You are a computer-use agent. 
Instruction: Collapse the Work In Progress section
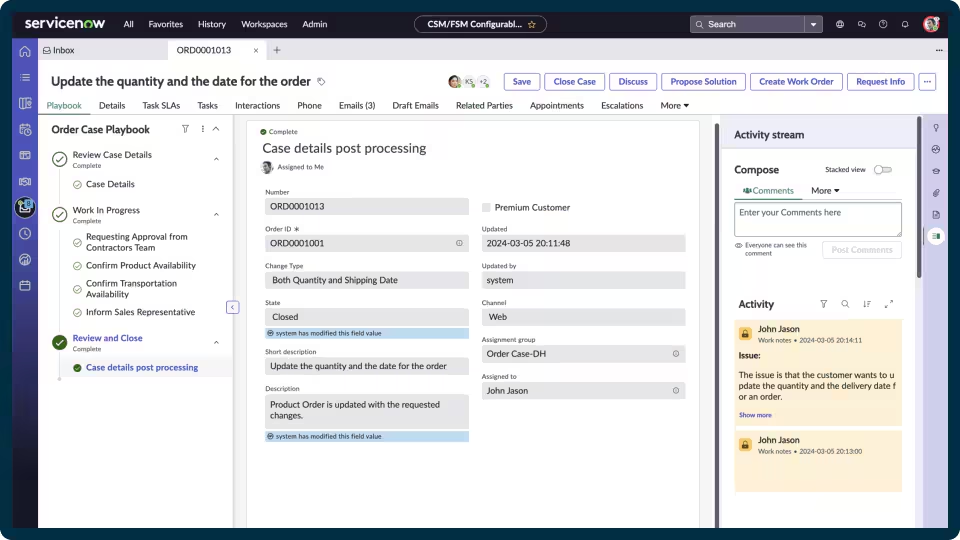[x=216, y=215]
